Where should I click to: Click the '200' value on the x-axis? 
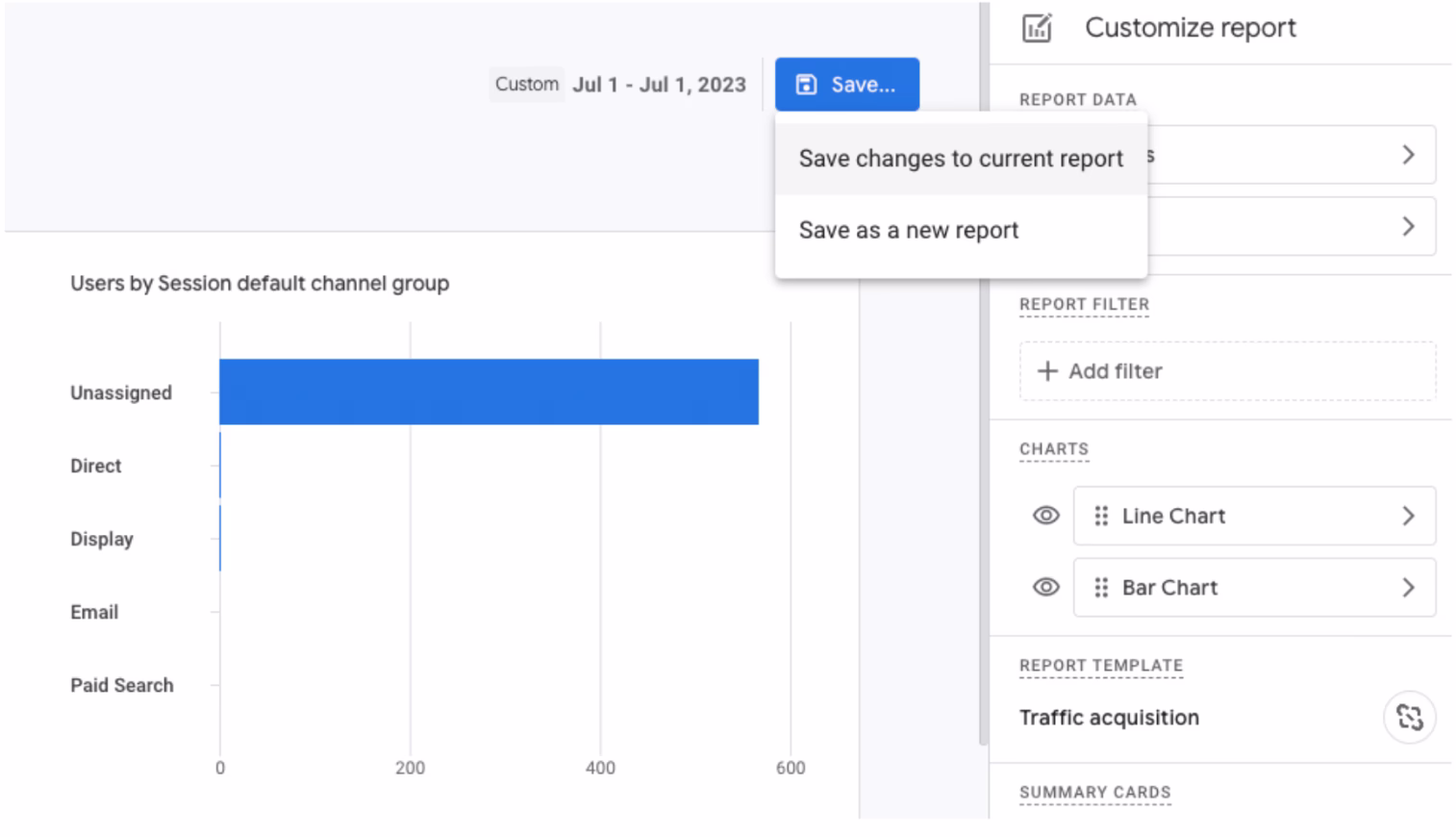[x=410, y=768]
